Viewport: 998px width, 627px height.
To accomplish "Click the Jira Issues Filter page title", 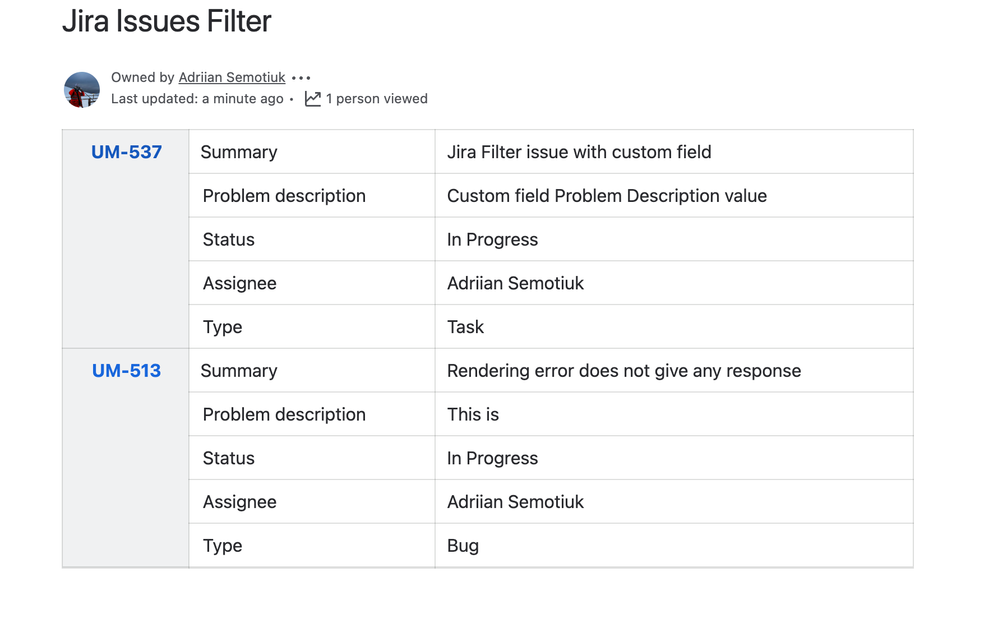I will (x=167, y=21).
